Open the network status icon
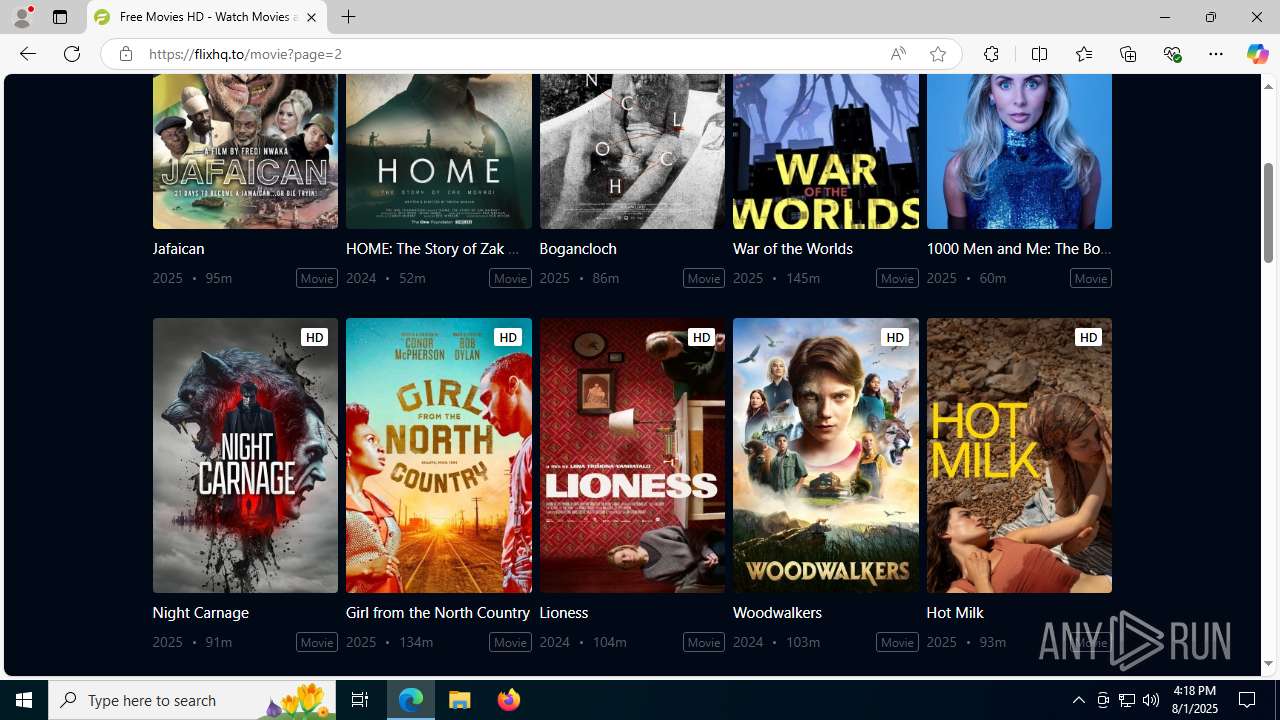Viewport: 1280px width, 720px height. click(1127, 700)
